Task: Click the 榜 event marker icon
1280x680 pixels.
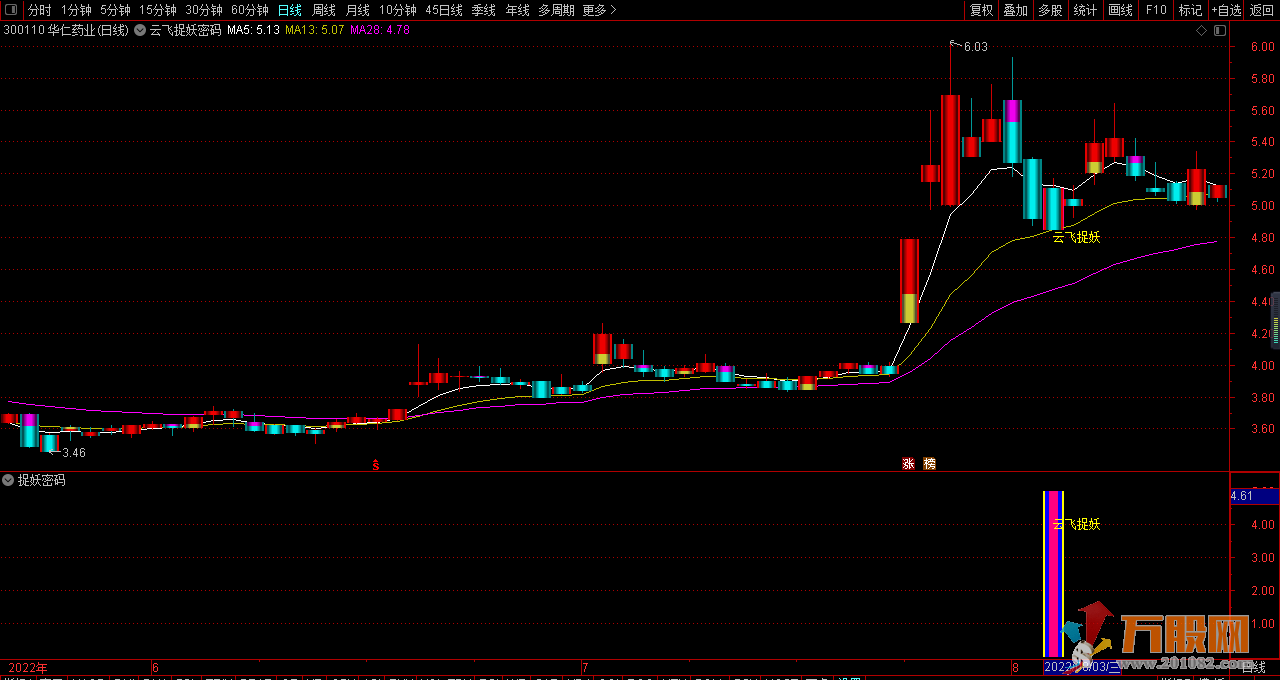Action: (929, 464)
